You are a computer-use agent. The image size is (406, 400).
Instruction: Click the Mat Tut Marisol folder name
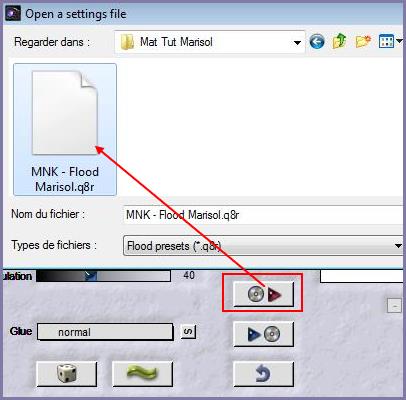pos(176,42)
